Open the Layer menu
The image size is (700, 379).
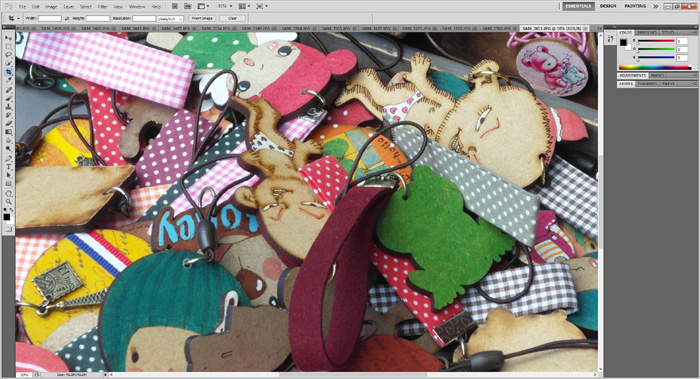[69, 7]
